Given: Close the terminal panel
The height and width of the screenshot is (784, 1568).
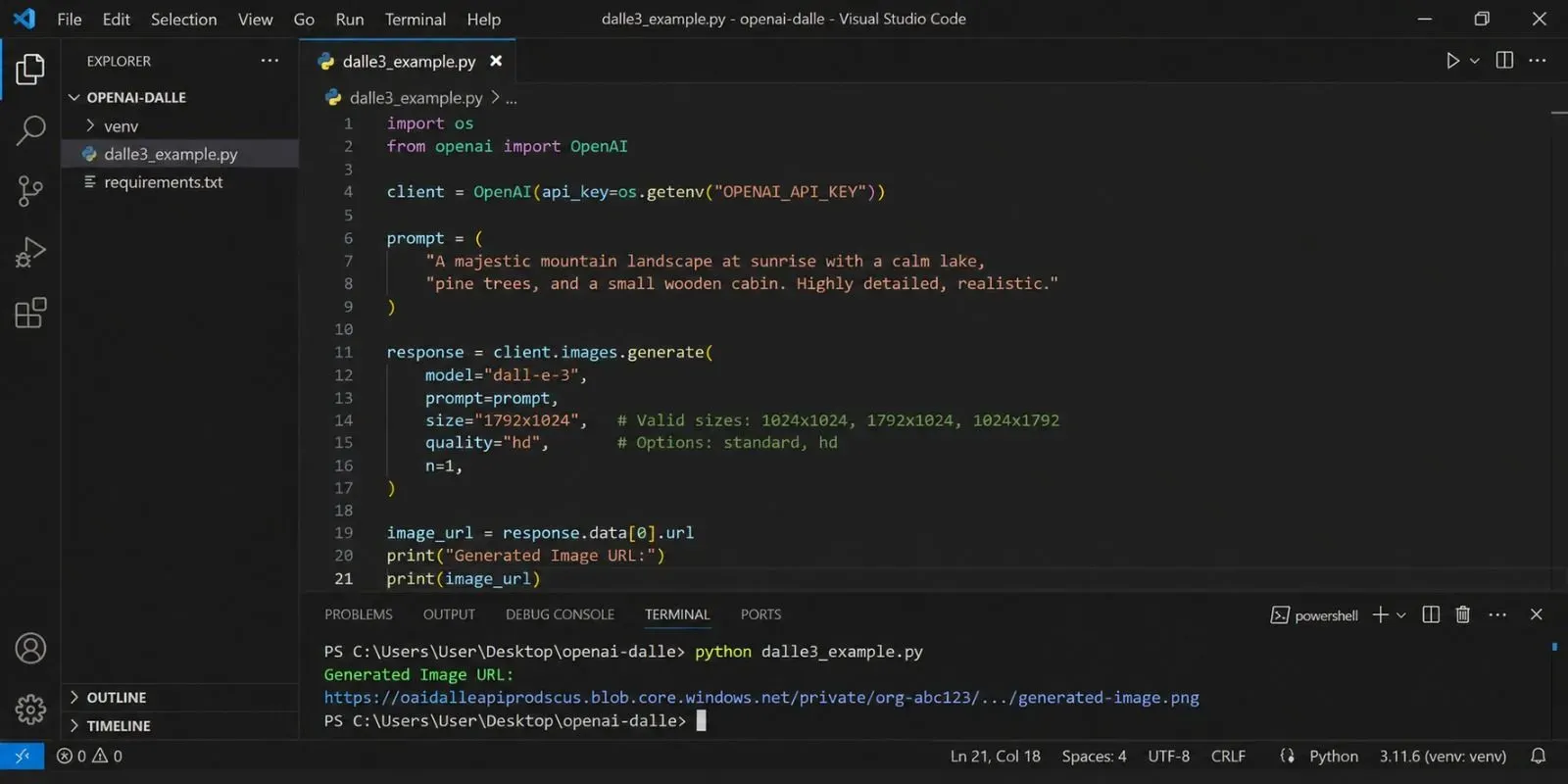Looking at the screenshot, I should pyautogui.click(x=1537, y=614).
